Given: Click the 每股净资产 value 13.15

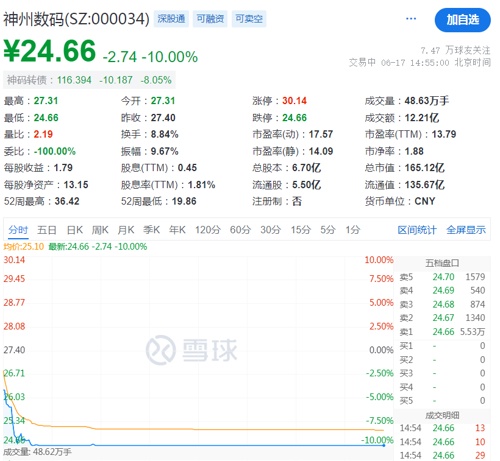Looking at the screenshot, I should tap(76, 185).
